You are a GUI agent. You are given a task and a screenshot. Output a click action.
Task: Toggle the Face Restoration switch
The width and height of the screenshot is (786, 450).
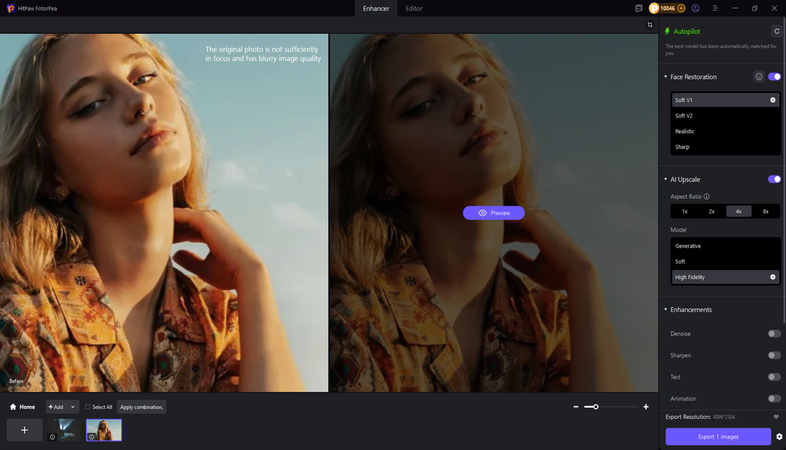[774, 77]
